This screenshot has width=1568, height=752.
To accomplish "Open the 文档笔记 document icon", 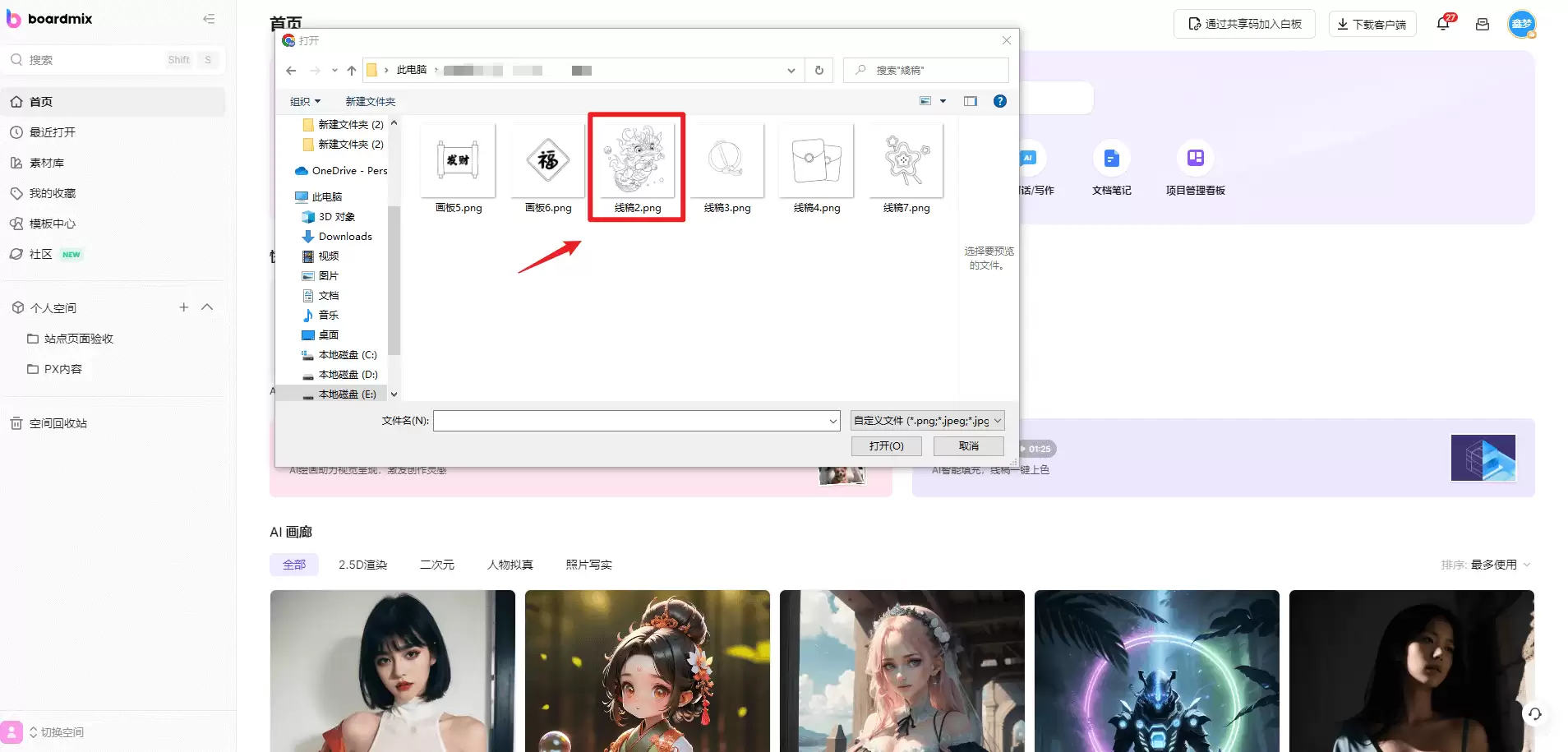I will tap(1112, 158).
